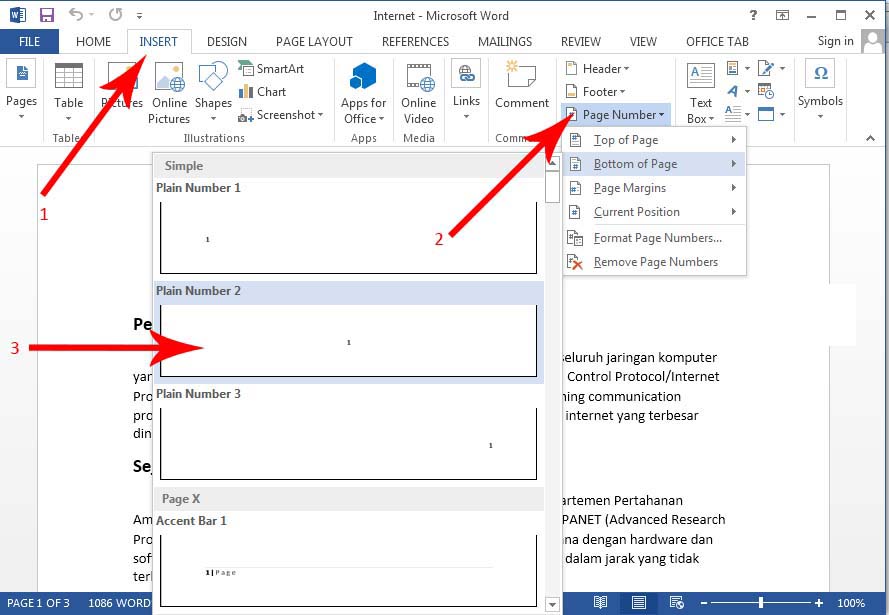889x615 pixels.
Task: Open the Symbols button
Action: [820, 91]
